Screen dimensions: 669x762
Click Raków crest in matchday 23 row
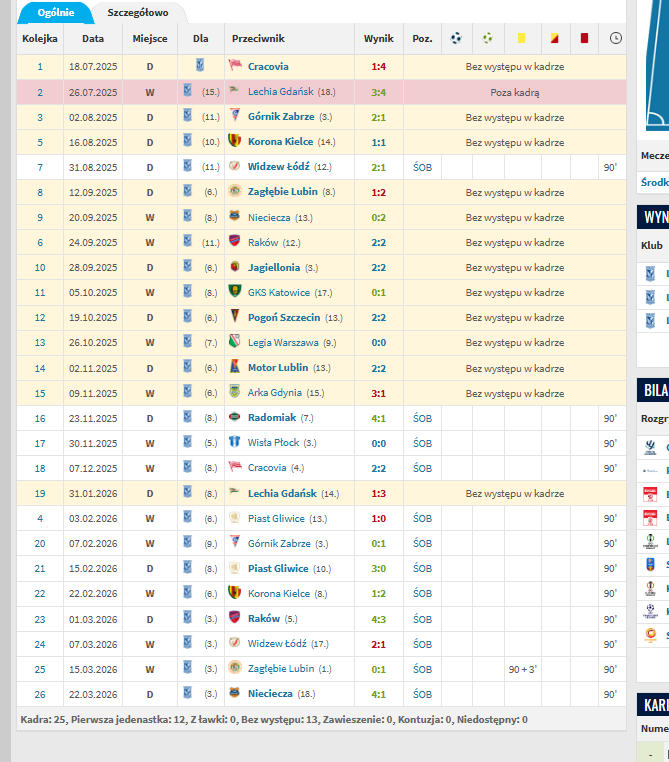(x=235, y=617)
